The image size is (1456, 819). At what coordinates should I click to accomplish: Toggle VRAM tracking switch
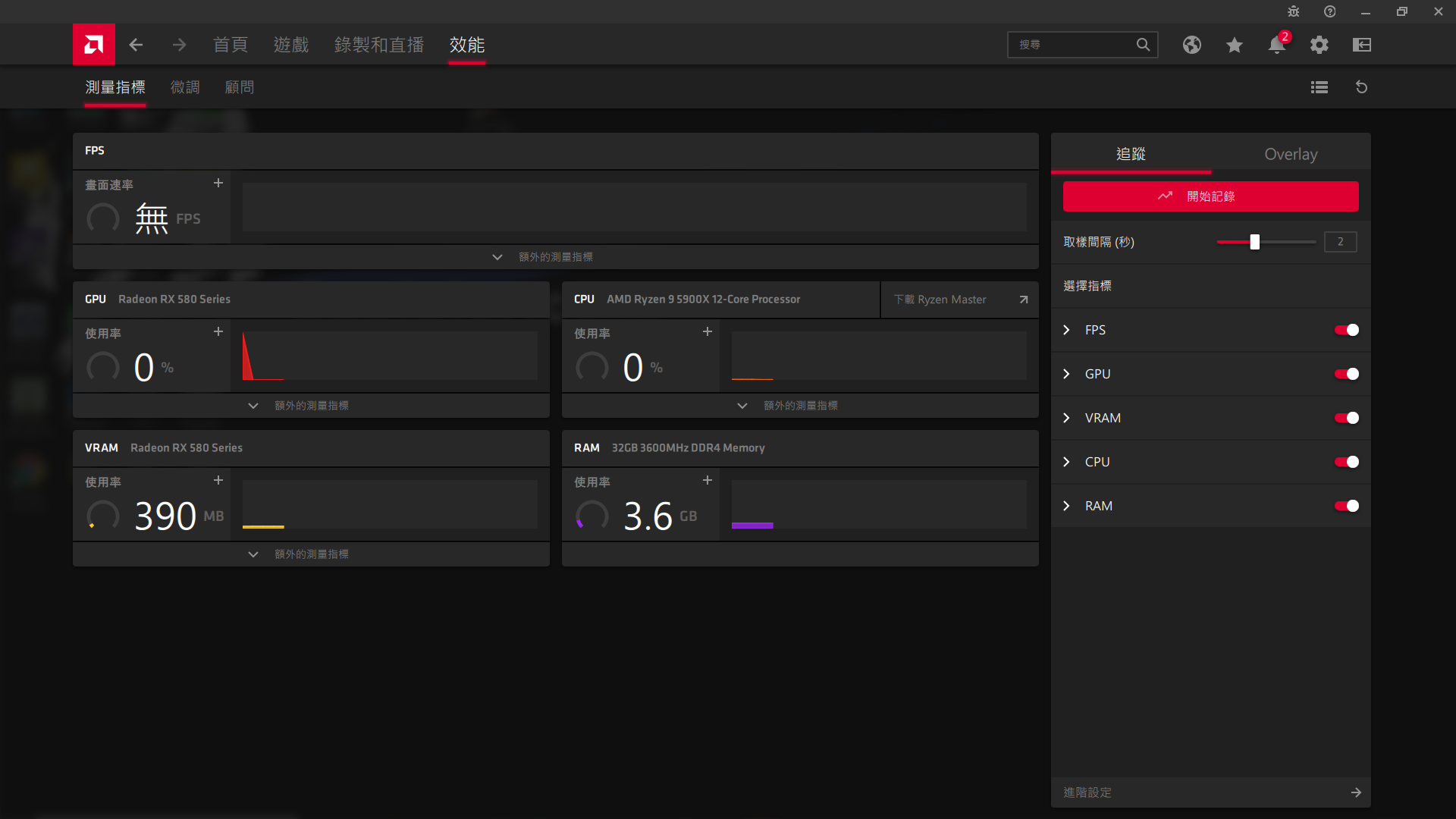tap(1347, 418)
